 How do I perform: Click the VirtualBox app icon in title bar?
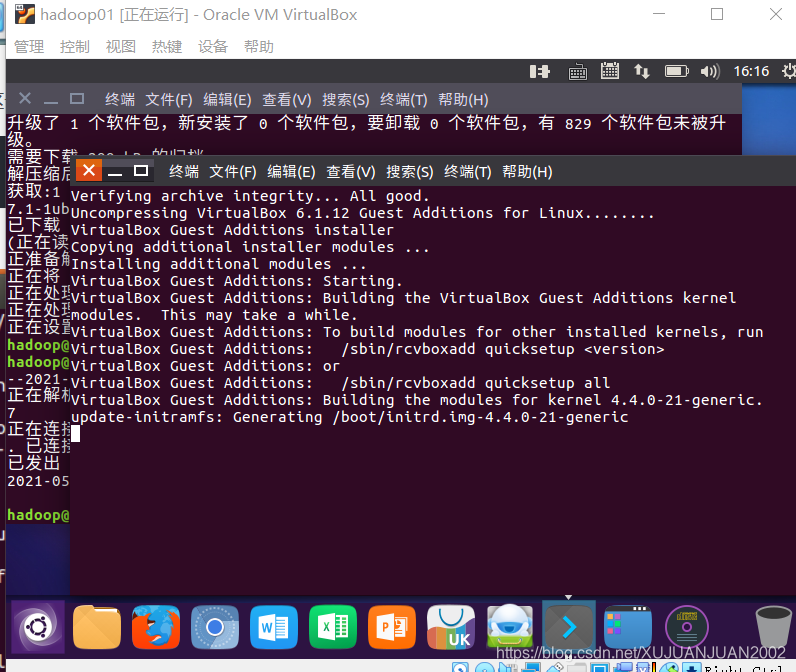click(x=25, y=14)
